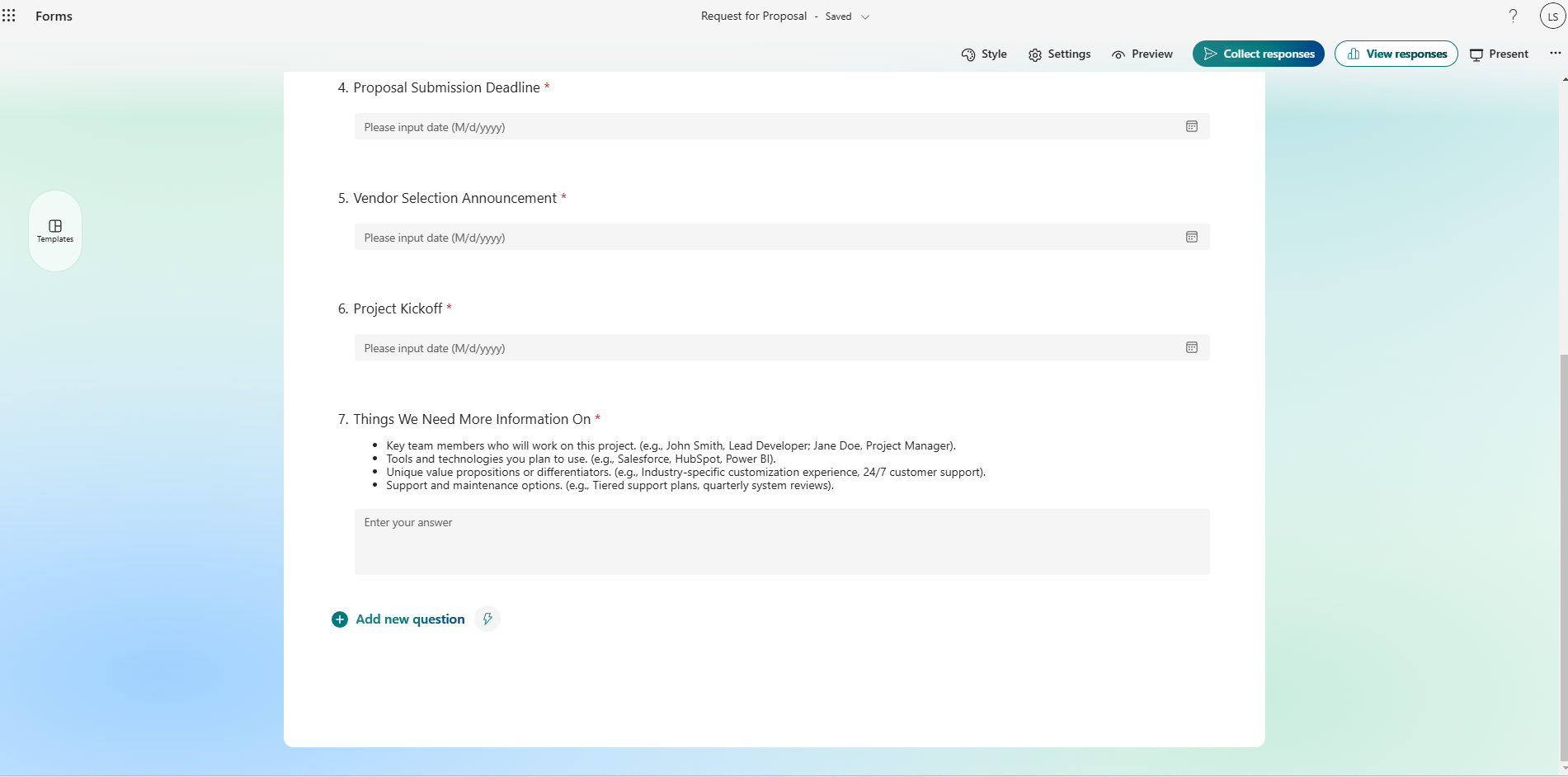The height and width of the screenshot is (777, 1568).
Task: Open form Settings
Action: click(1059, 54)
